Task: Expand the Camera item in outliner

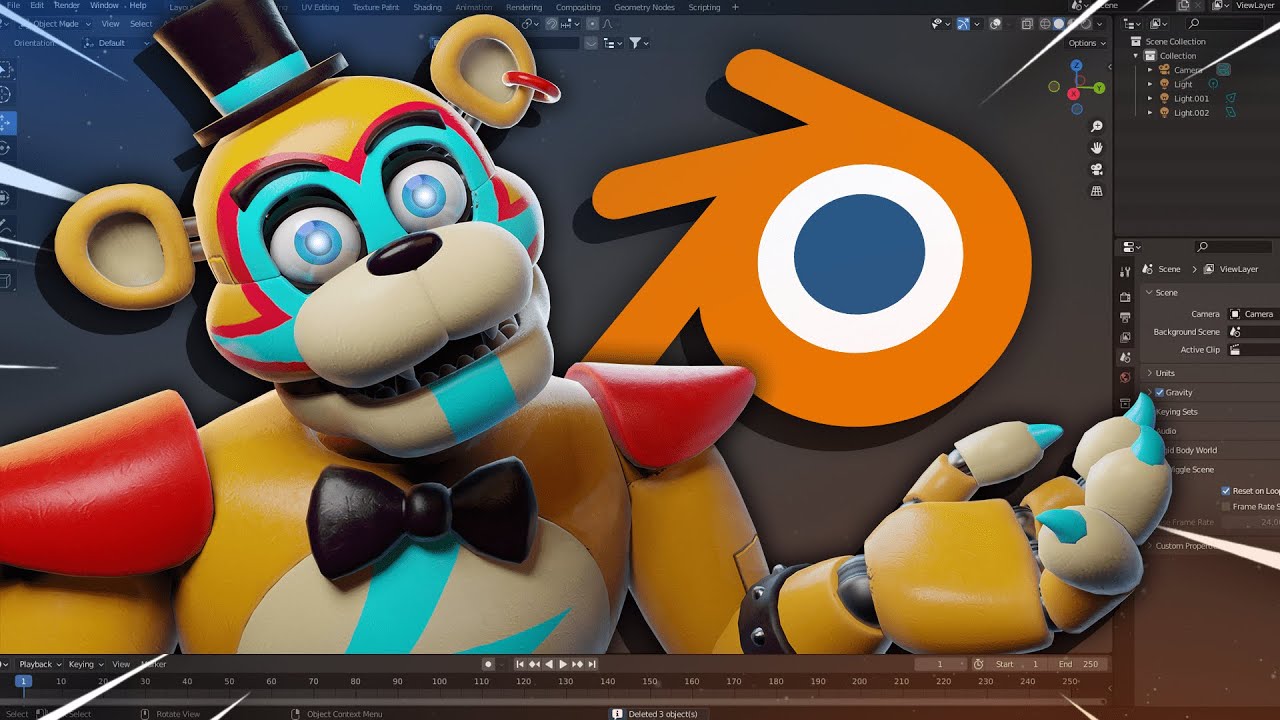Action: tap(1150, 70)
